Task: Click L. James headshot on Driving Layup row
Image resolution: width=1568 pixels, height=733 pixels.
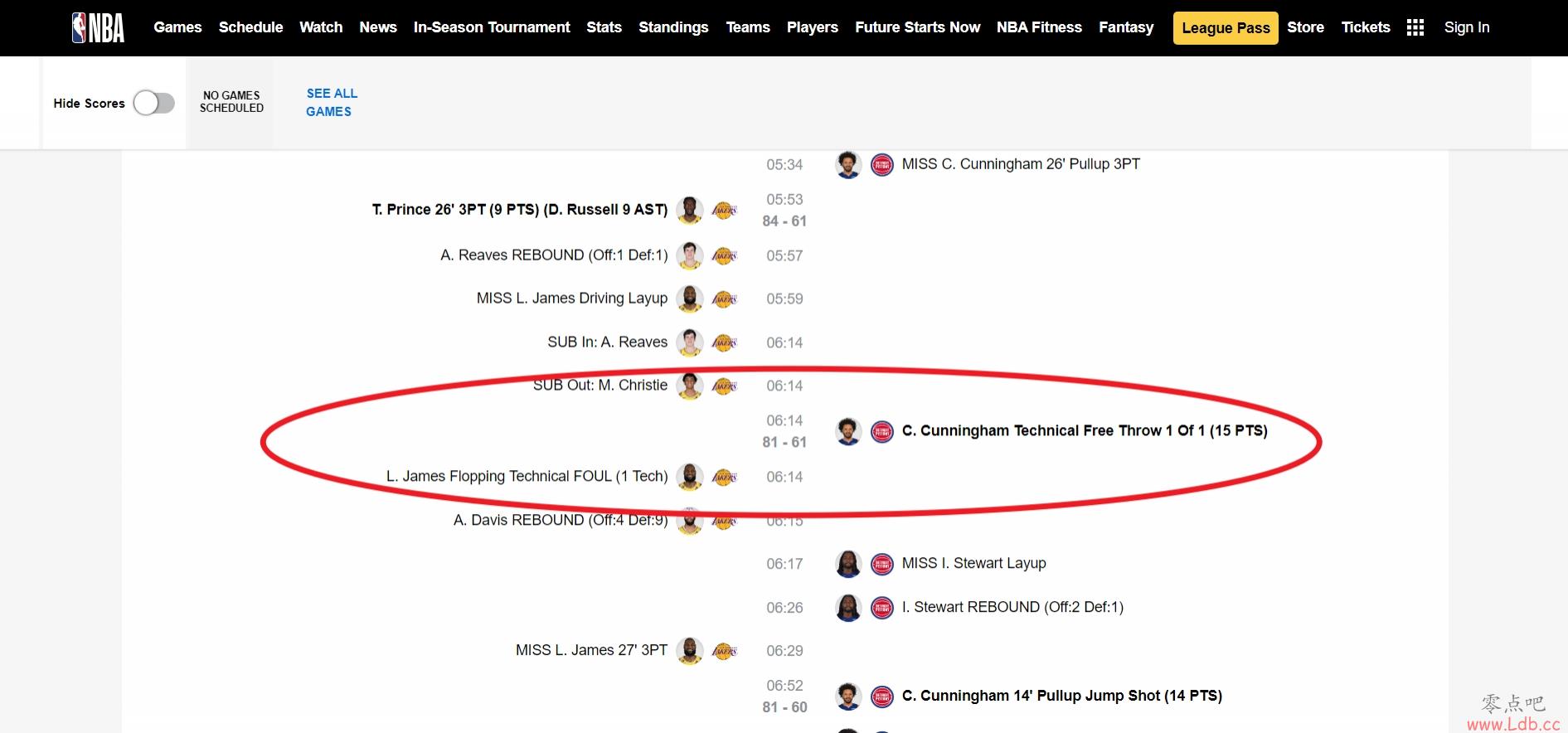Action: tap(690, 299)
